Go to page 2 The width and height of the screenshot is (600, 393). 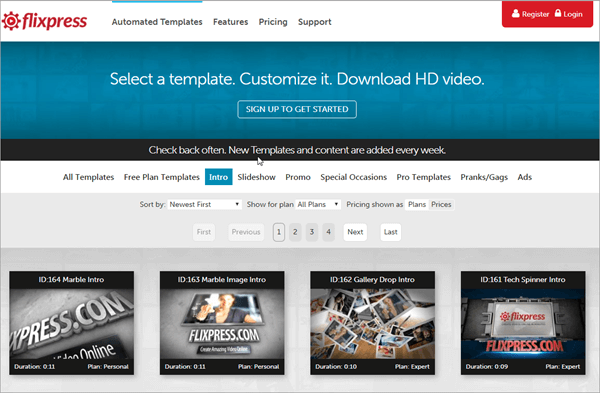(x=295, y=232)
